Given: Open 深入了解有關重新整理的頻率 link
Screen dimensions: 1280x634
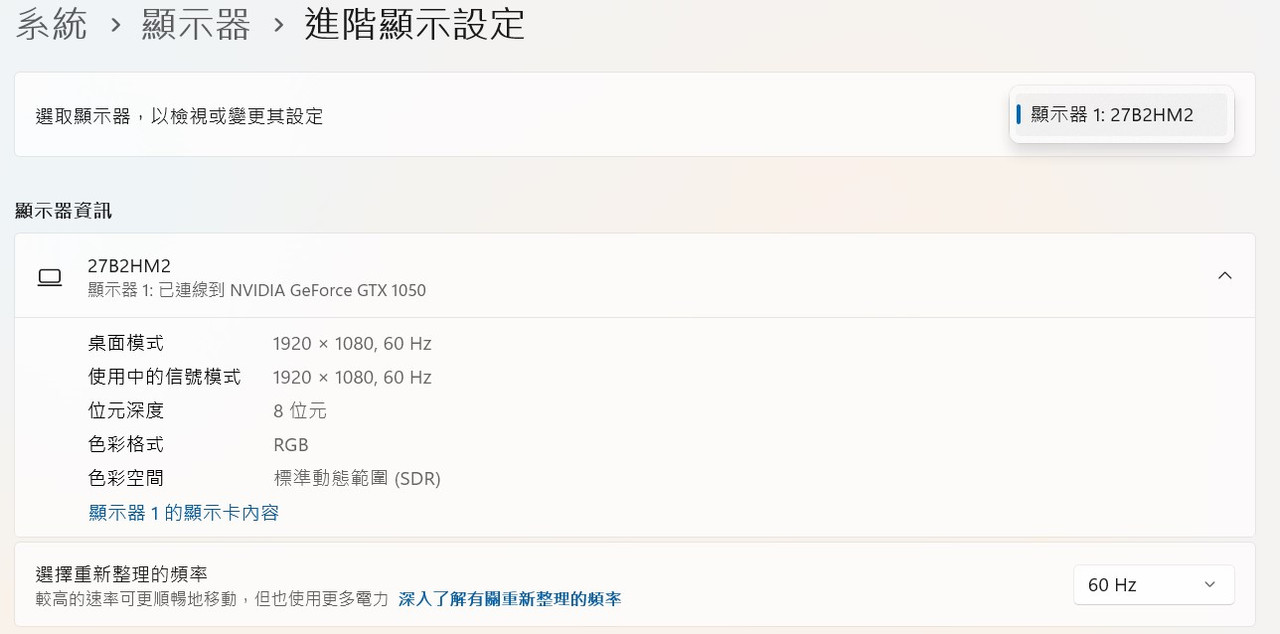Looking at the screenshot, I should click(510, 599).
